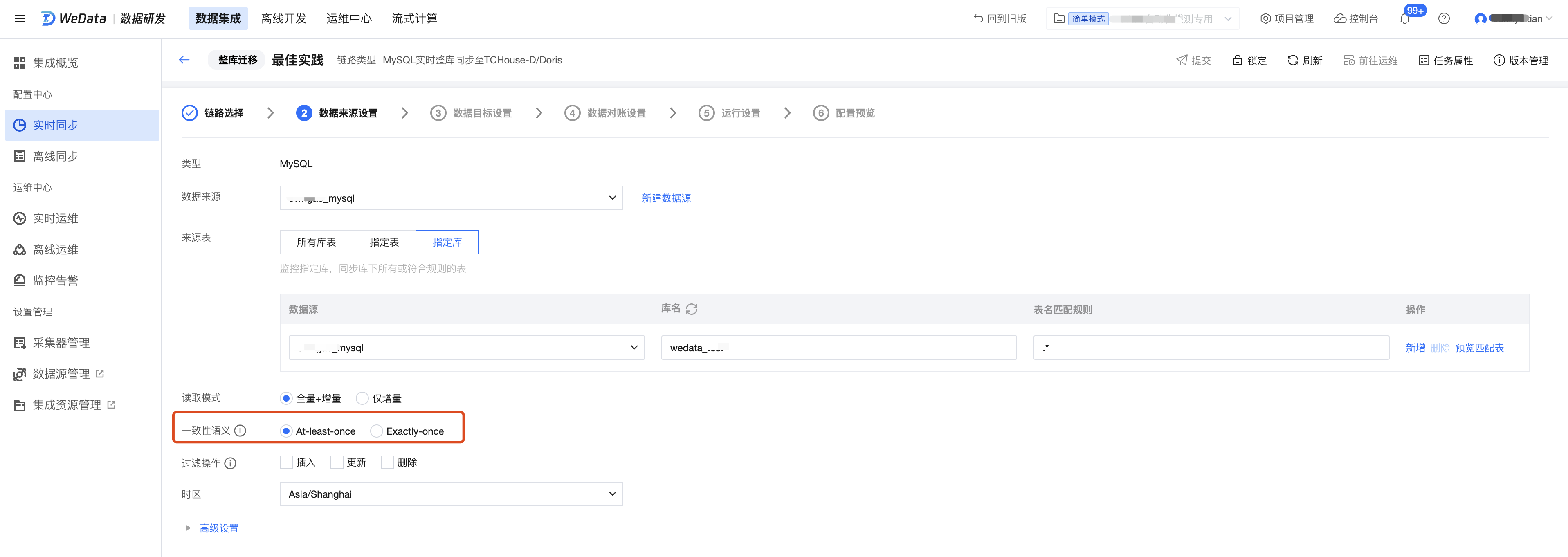1568x557 pixels.
Task: Select the 指定表 source tab
Action: pyautogui.click(x=384, y=242)
